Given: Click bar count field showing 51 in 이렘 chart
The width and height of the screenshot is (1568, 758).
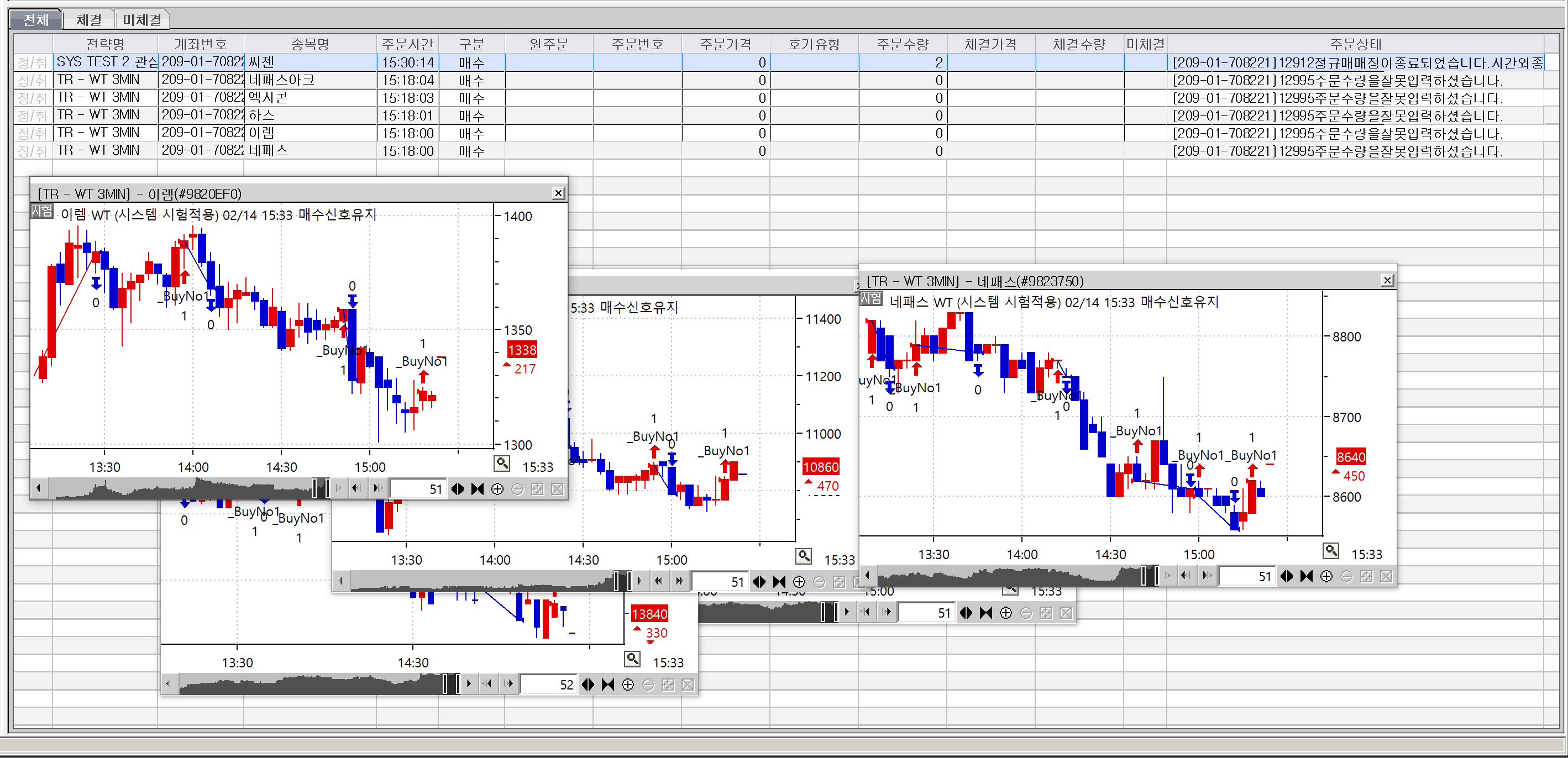Looking at the screenshot, I should (418, 489).
